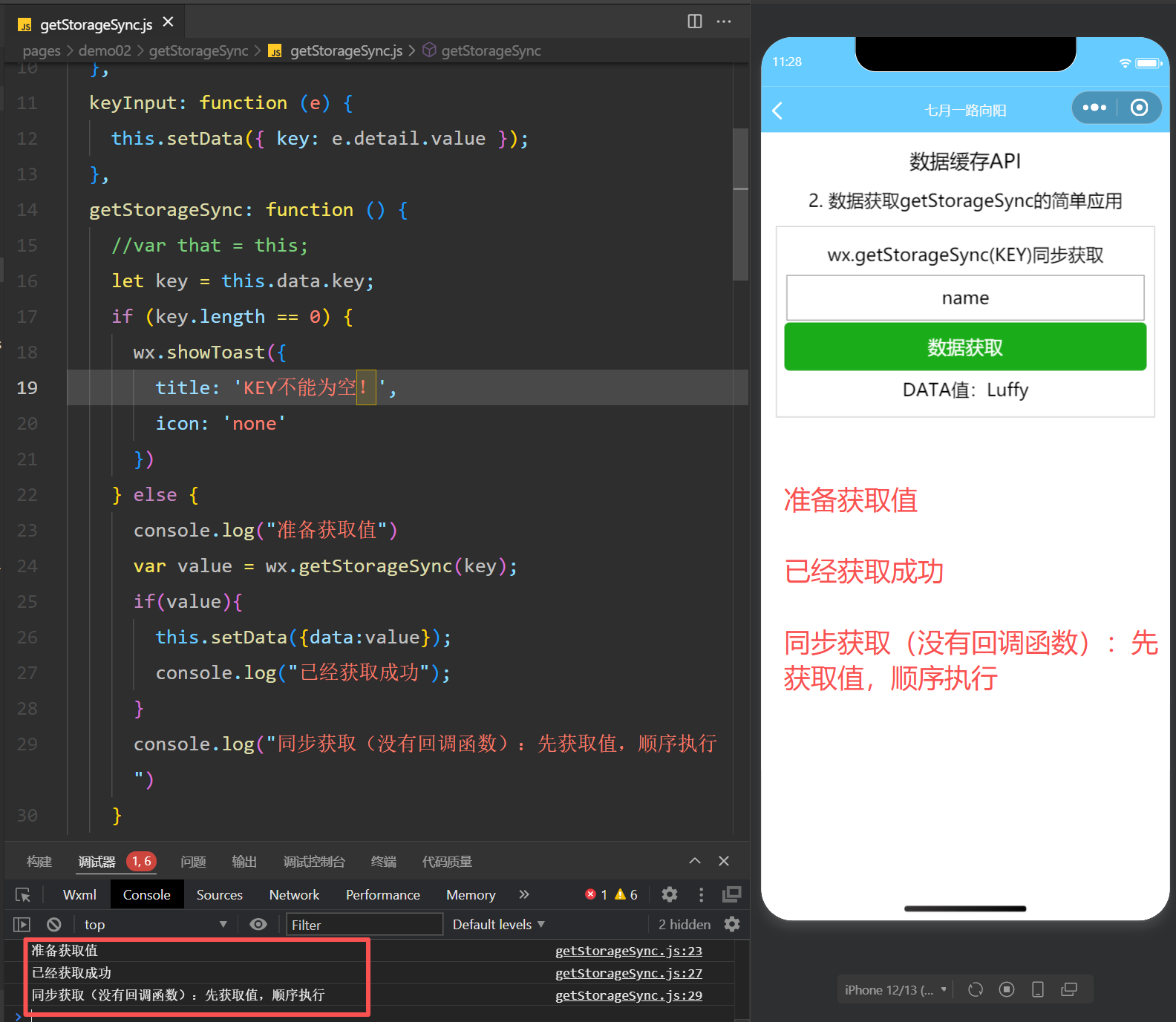Tap the mini program close circle icon
The image size is (1176, 1022).
[x=1139, y=108]
